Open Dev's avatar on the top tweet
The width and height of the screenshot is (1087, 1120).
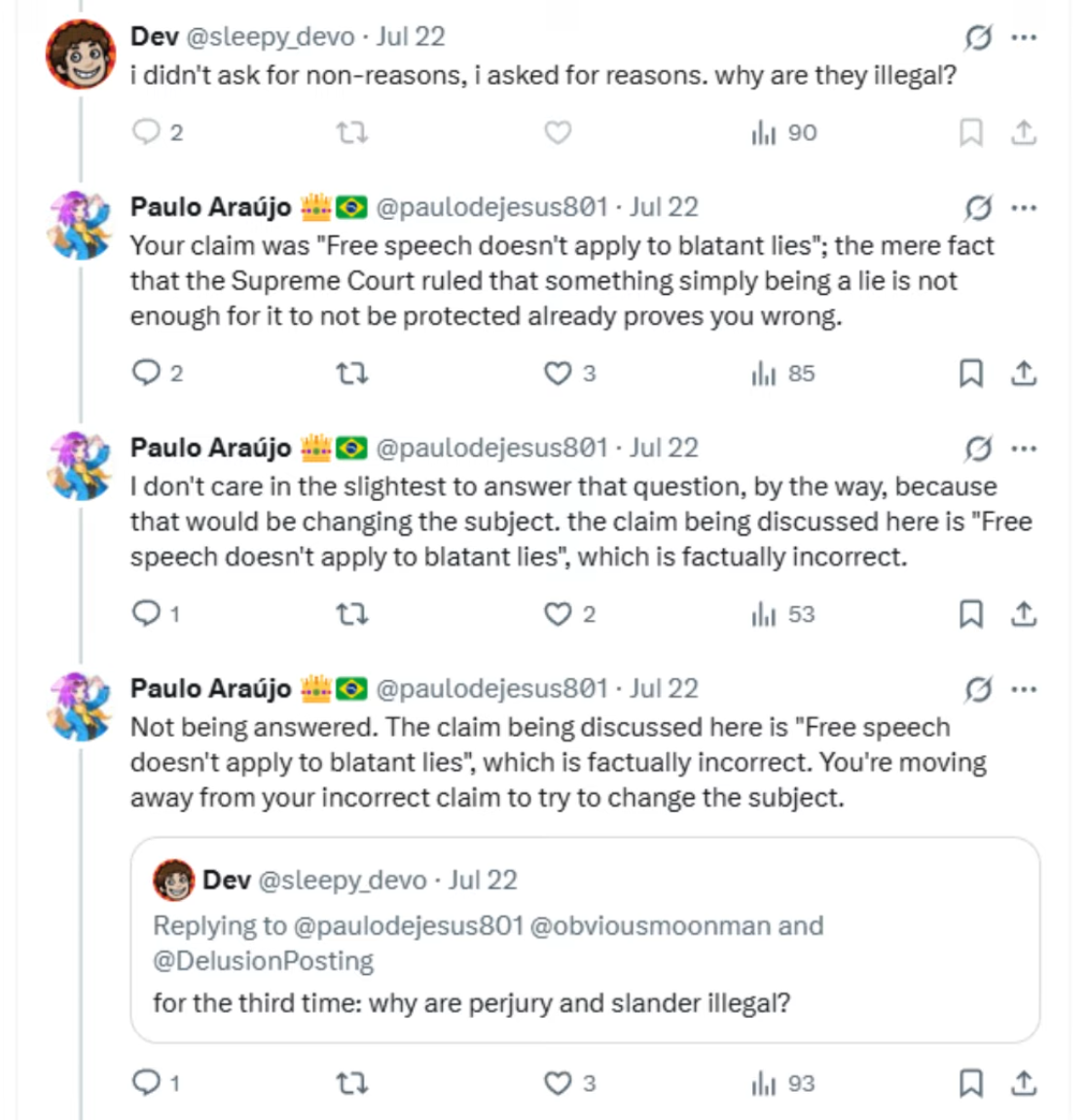(x=81, y=54)
